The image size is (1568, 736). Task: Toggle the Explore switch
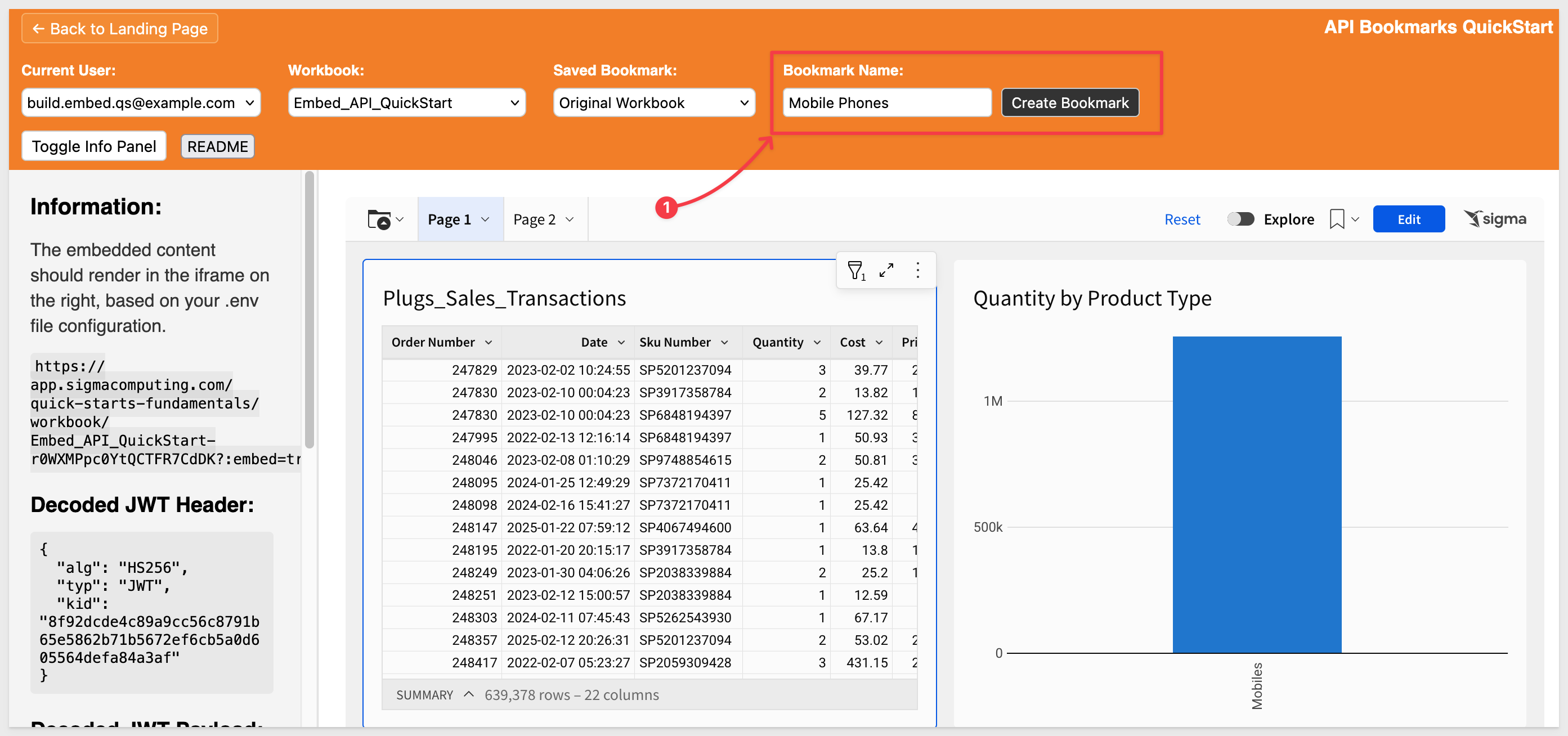tap(1240, 219)
